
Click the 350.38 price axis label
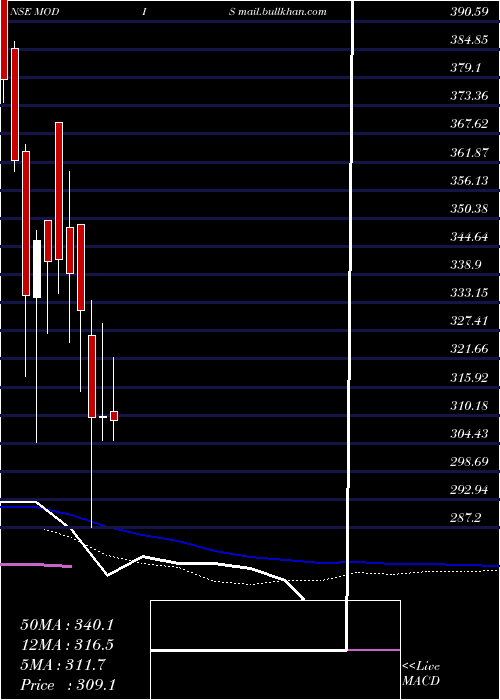(469, 209)
